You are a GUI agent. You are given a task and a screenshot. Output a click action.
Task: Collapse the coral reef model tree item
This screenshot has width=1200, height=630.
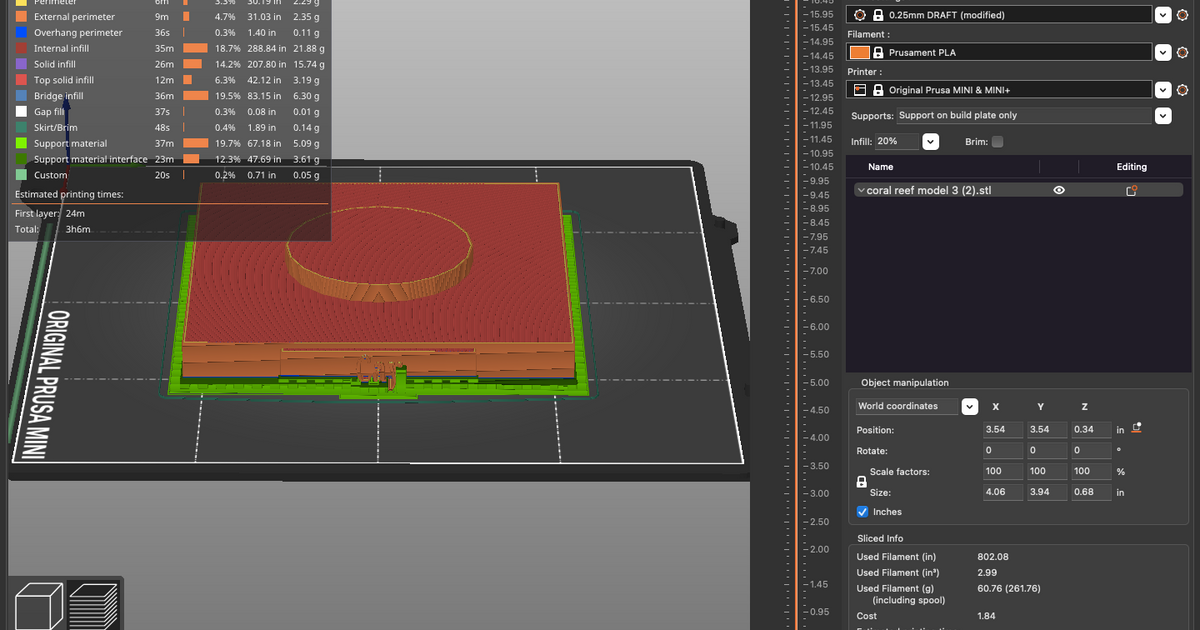point(861,190)
